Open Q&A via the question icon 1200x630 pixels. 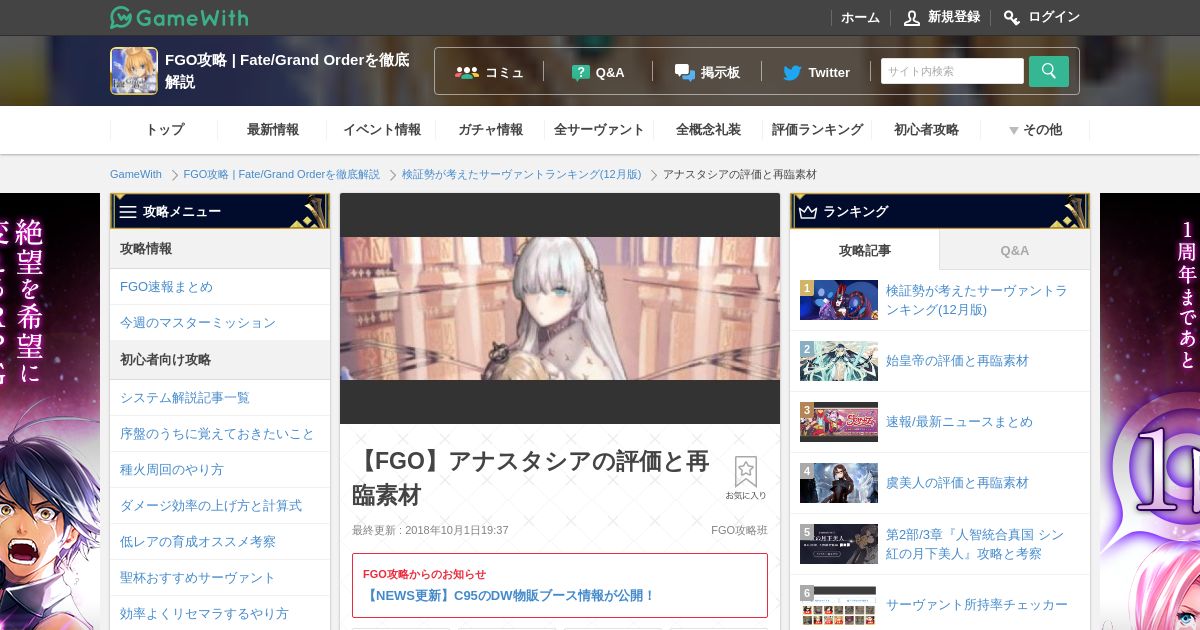pos(581,72)
